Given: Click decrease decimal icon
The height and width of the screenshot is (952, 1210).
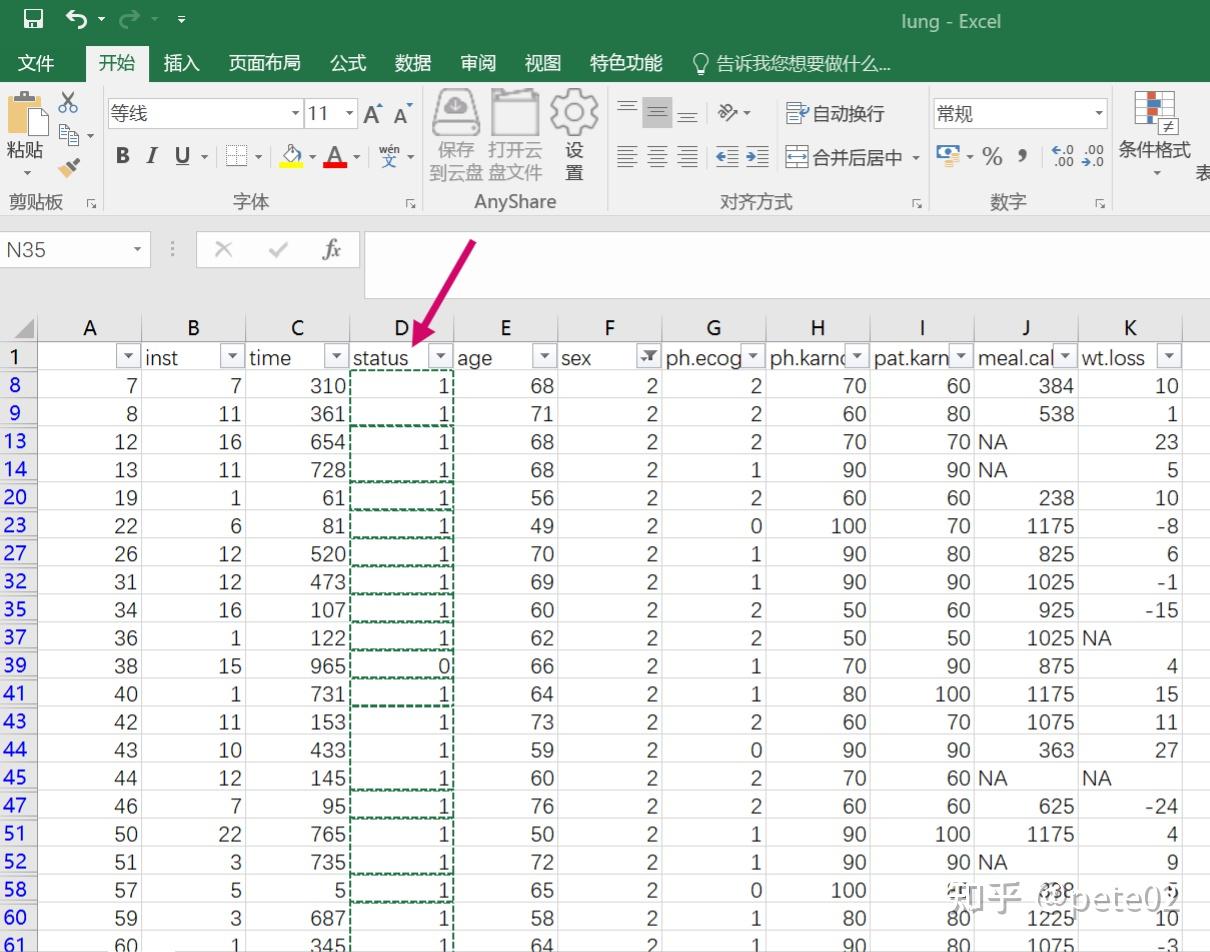Looking at the screenshot, I should (x=1093, y=156).
